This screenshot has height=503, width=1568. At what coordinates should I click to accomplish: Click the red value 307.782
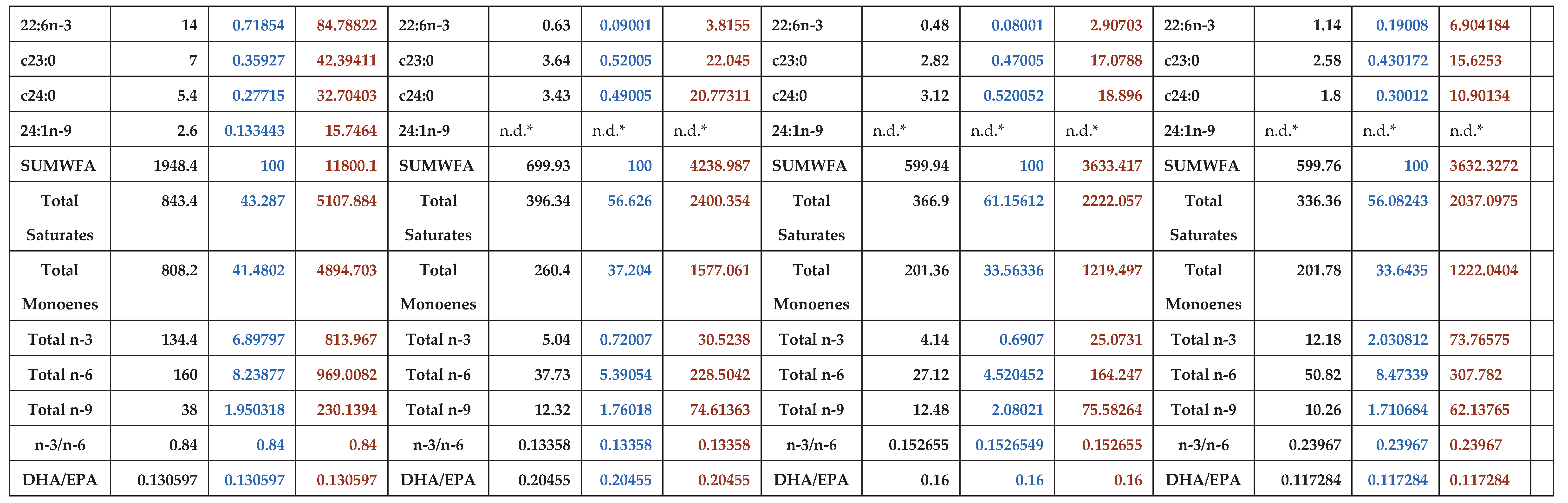(x=1476, y=375)
